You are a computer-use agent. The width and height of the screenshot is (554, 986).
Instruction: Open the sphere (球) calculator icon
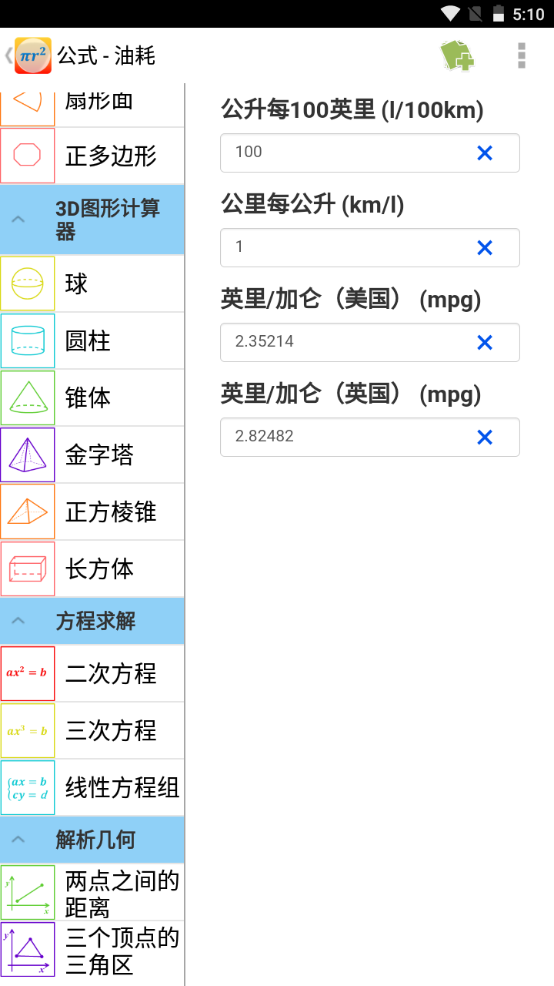[x=28, y=284]
